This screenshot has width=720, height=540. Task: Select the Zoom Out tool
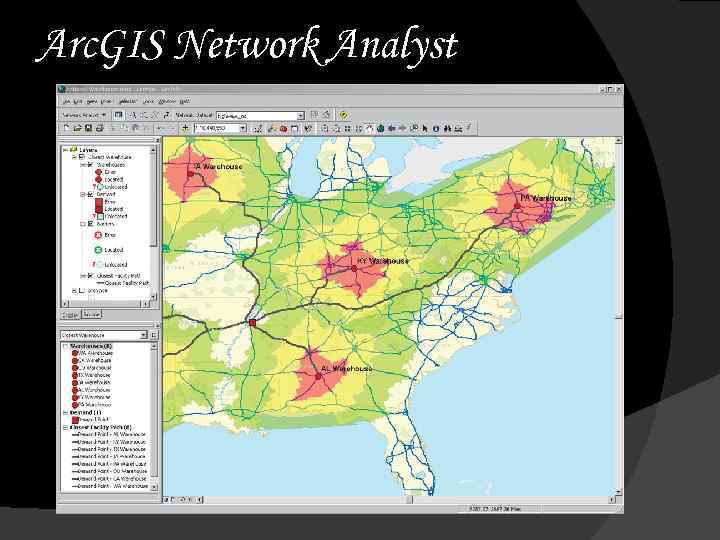[x=336, y=129]
